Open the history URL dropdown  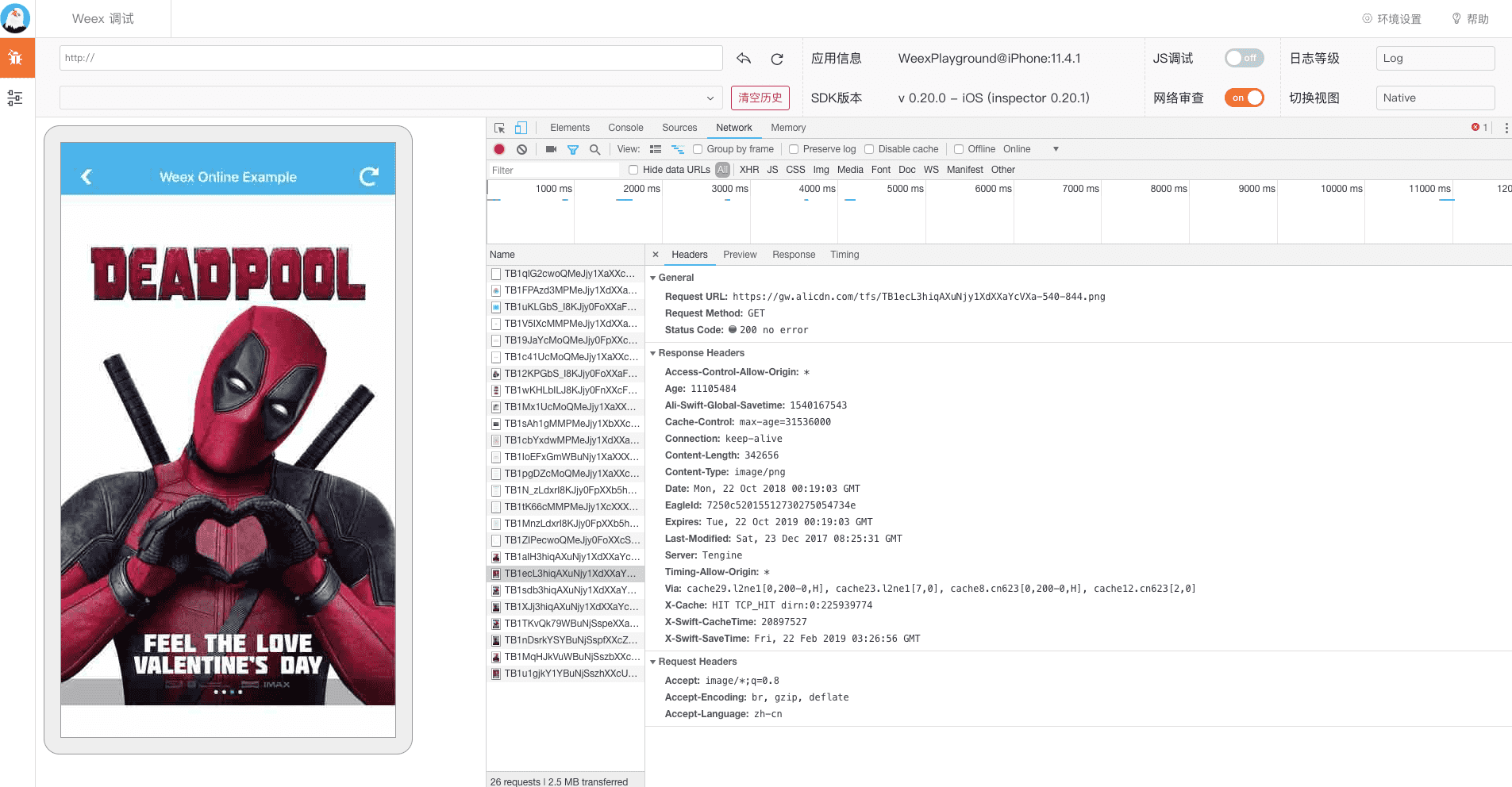pyautogui.click(x=391, y=98)
